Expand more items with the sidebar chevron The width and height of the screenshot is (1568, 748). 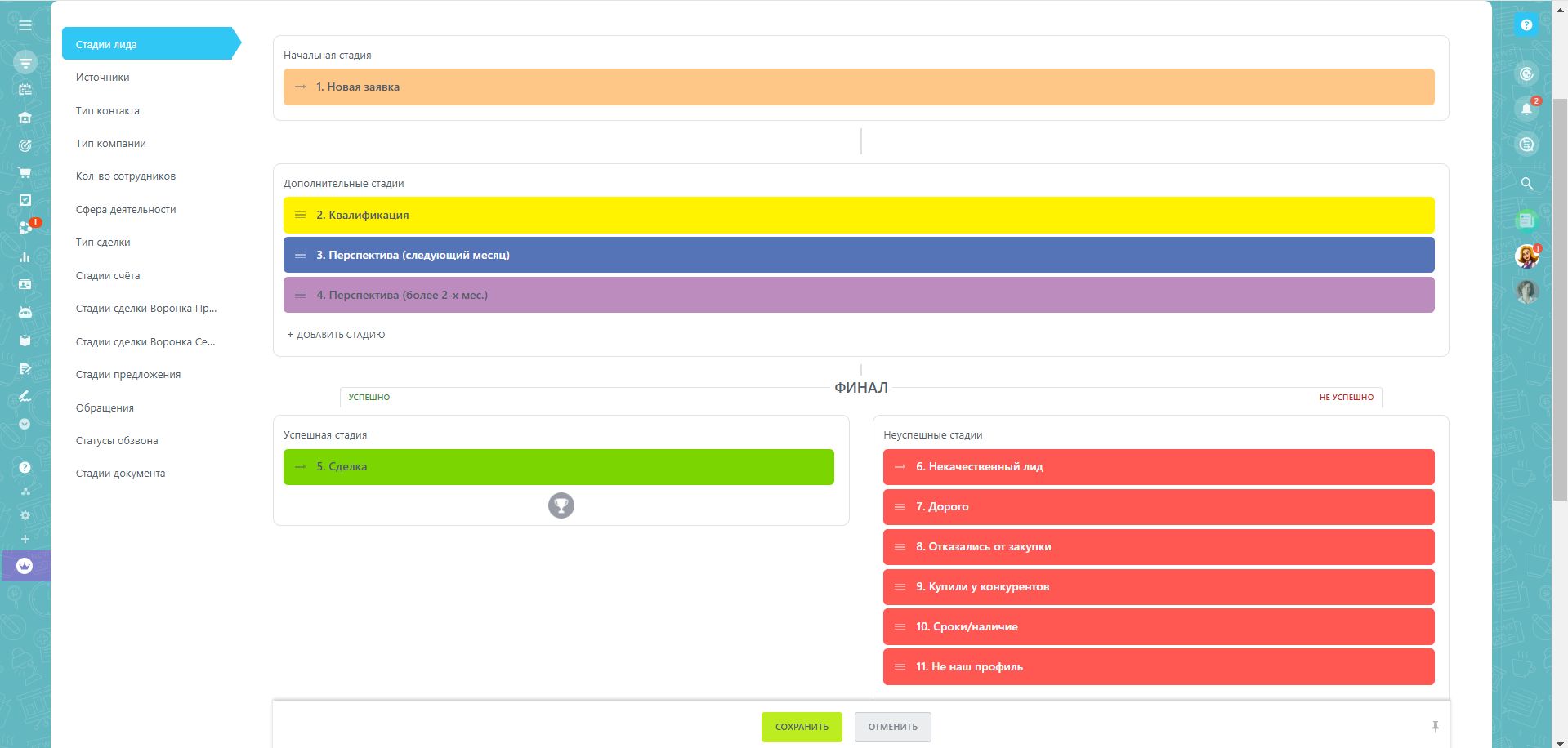(25, 424)
